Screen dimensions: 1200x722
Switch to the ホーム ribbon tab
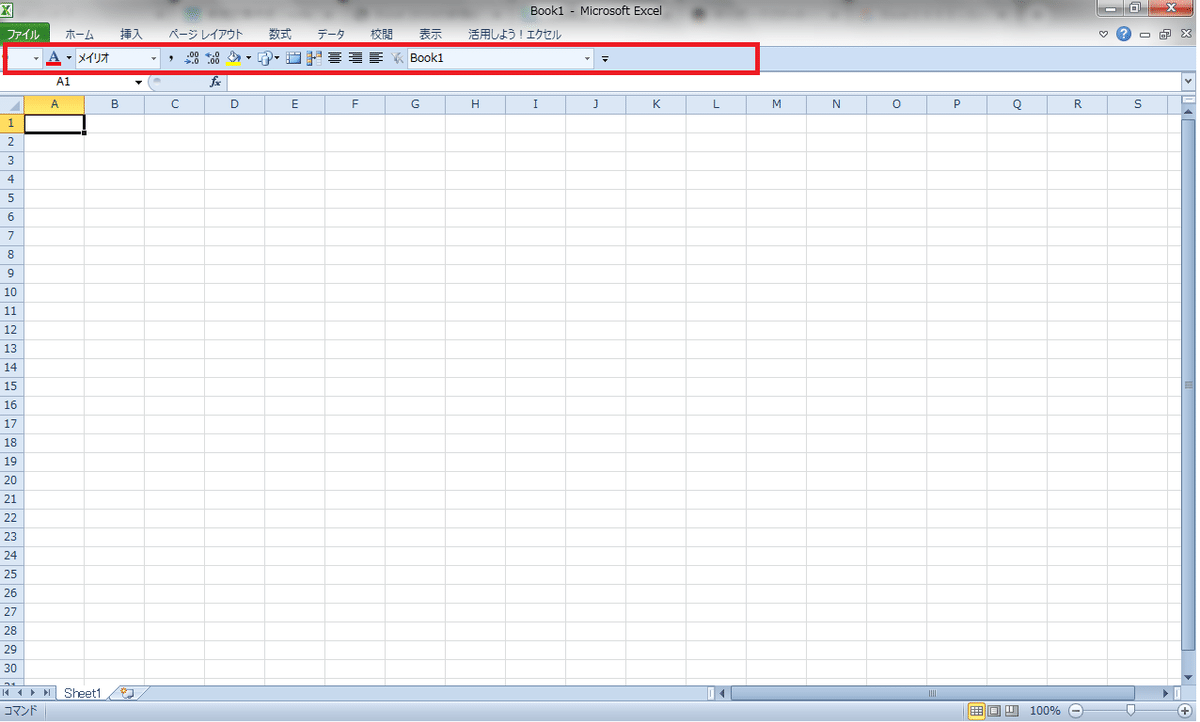pyautogui.click(x=79, y=34)
